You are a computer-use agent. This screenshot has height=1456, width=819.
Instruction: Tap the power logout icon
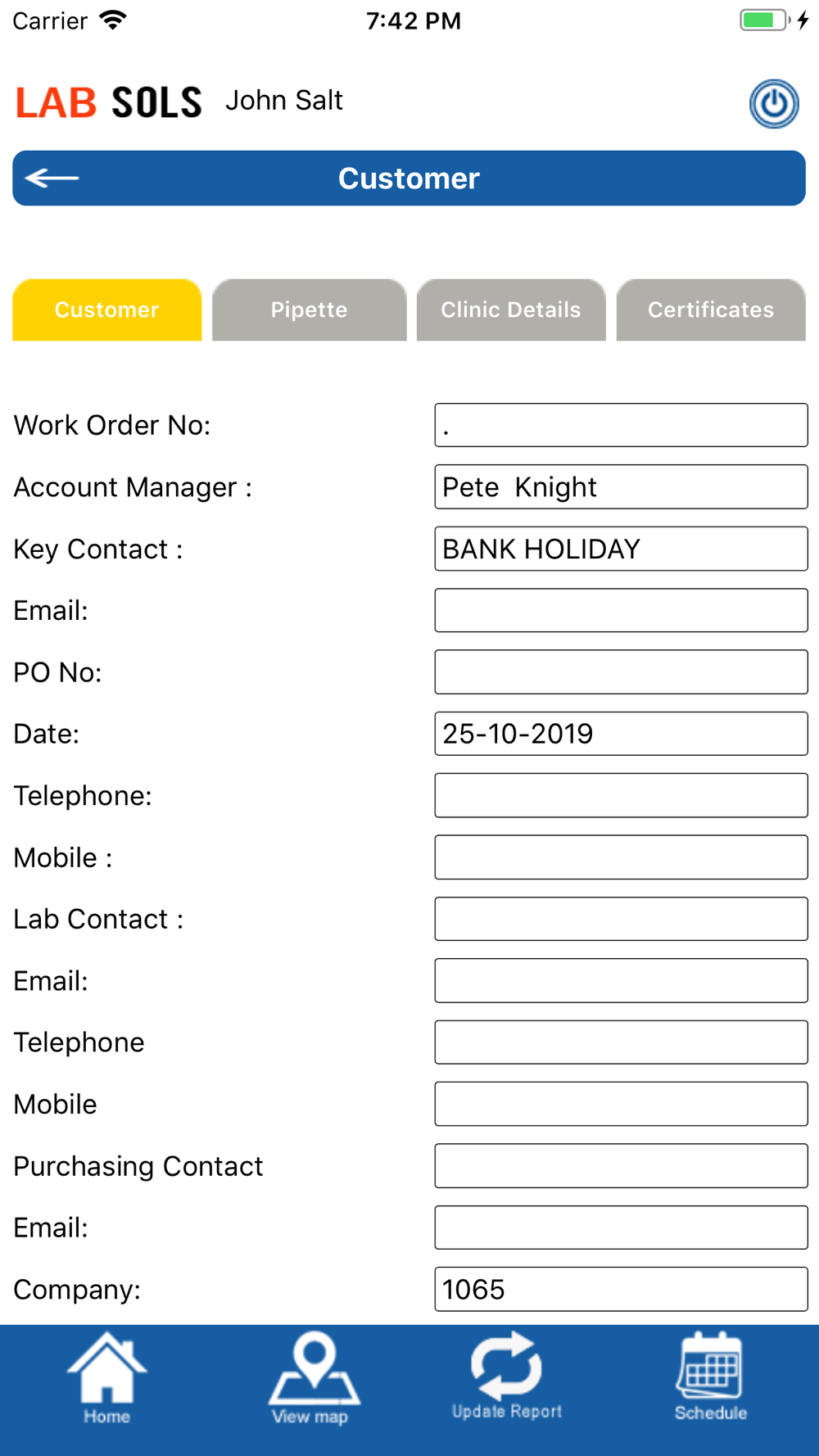(774, 104)
